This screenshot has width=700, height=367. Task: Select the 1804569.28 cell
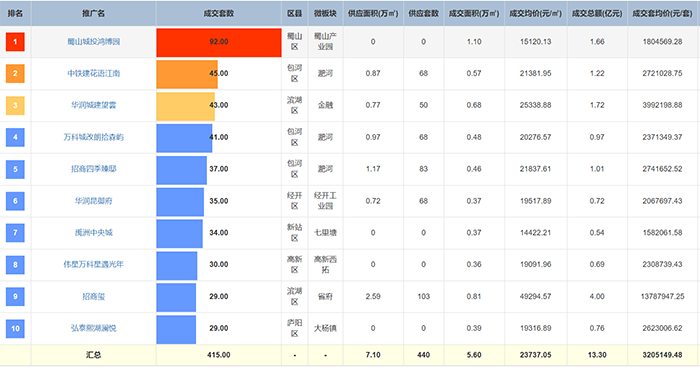point(662,42)
